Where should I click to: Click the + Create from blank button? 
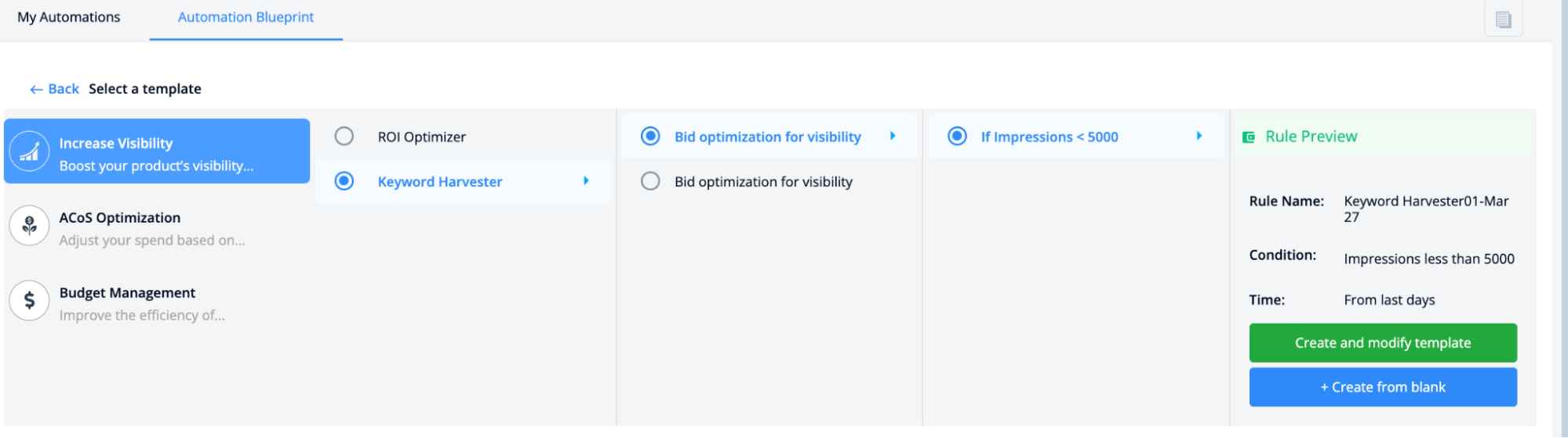(x=1383, y=387)
